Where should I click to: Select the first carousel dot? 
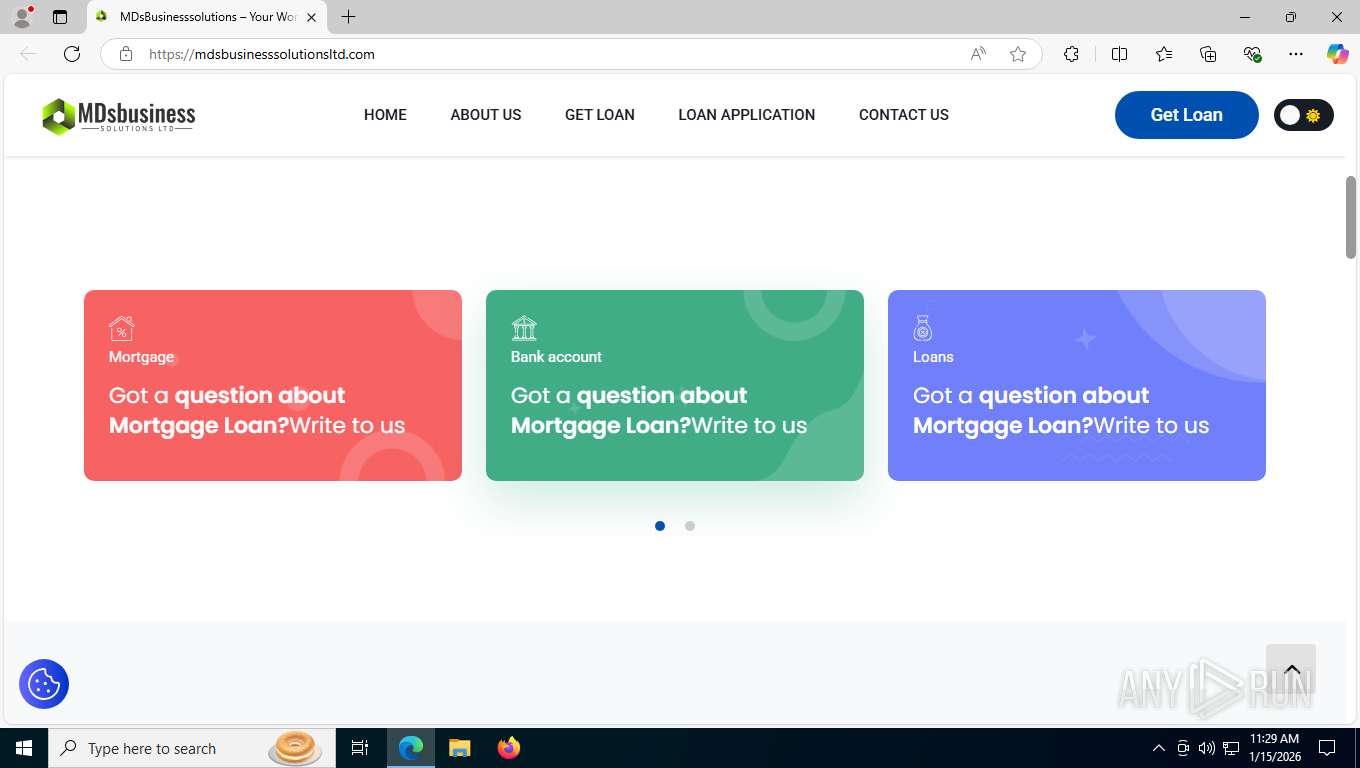(x=660, y=526)
